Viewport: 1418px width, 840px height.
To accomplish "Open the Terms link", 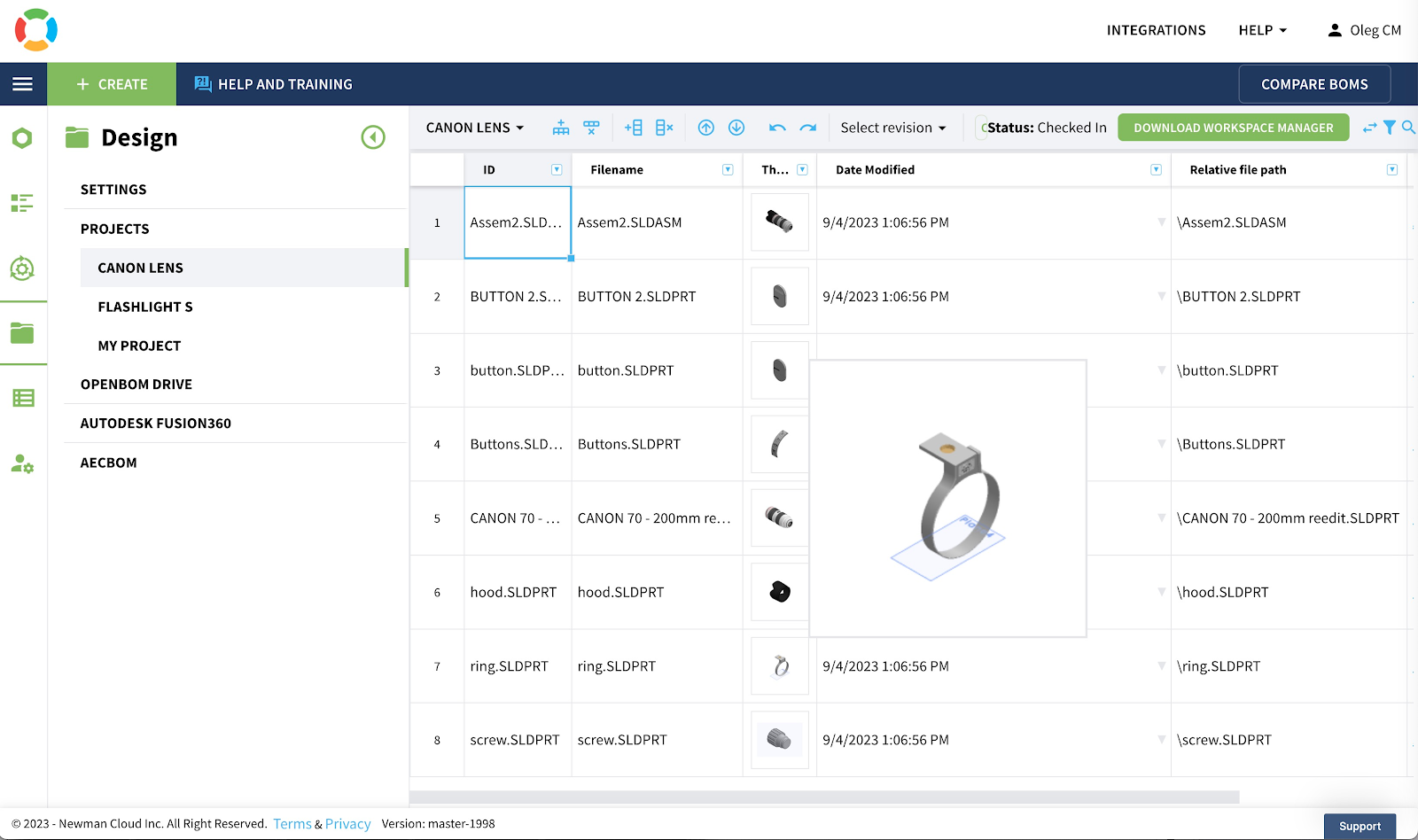I will coord(292,824).
